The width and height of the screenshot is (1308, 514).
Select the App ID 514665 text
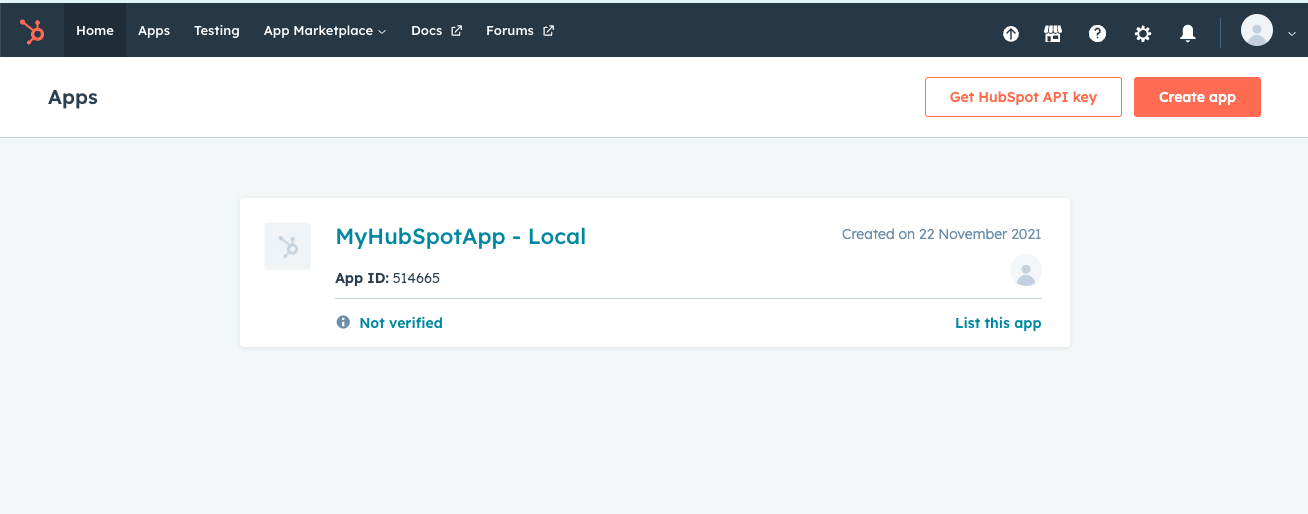388,278
